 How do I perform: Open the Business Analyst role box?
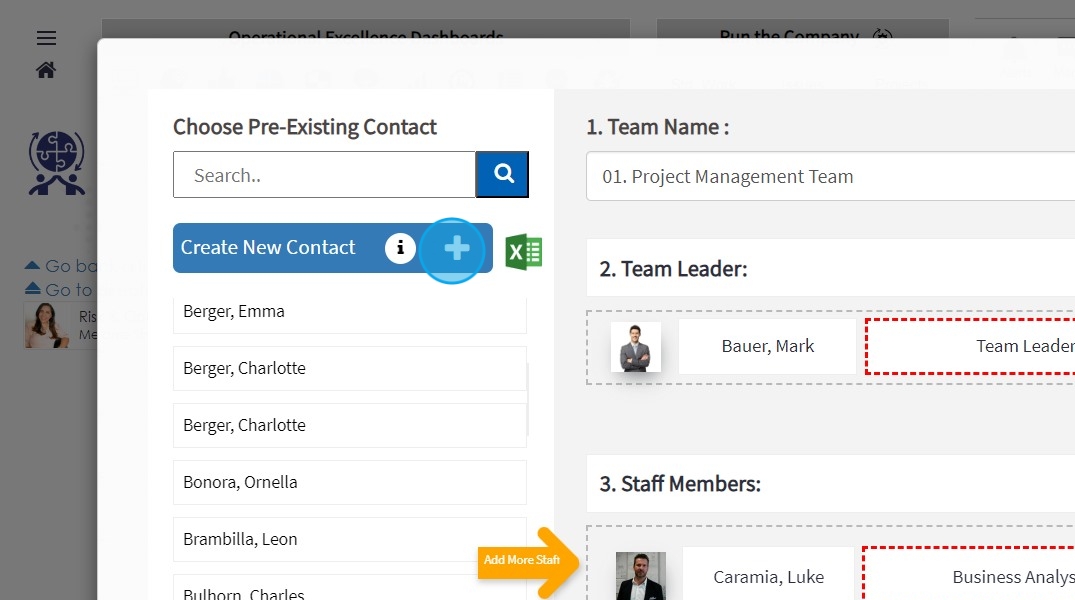pos(969,574)
